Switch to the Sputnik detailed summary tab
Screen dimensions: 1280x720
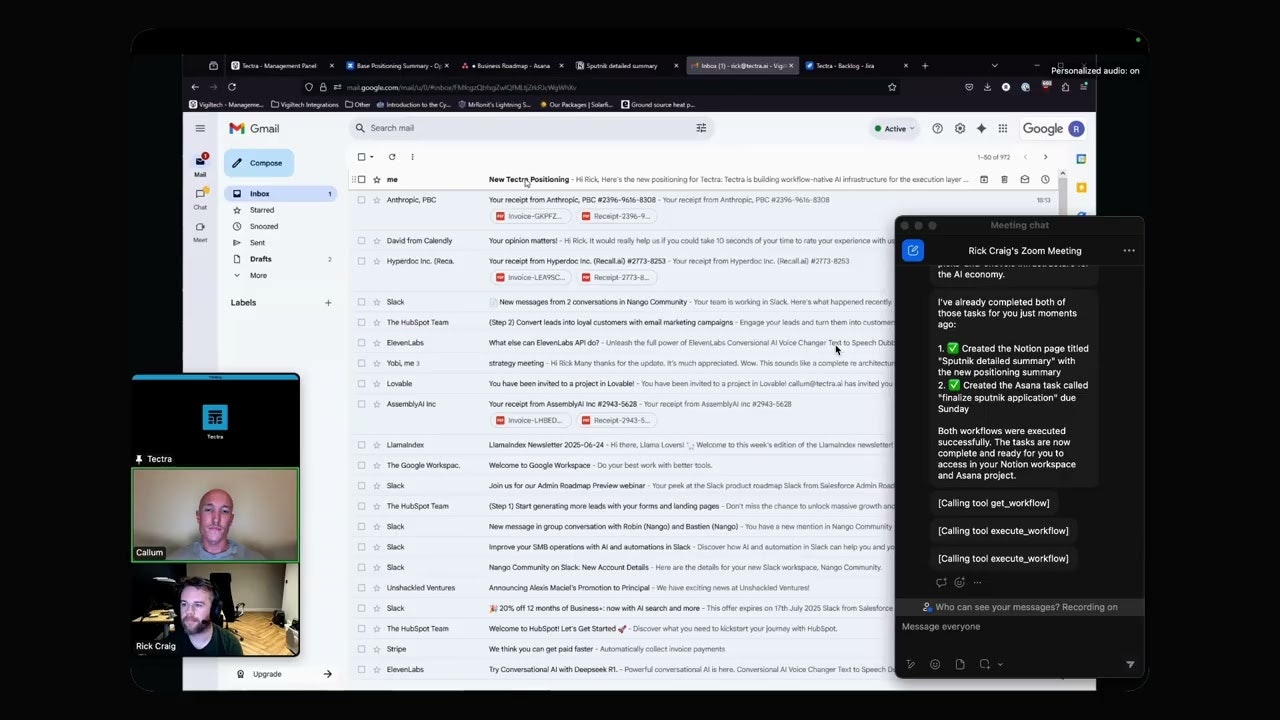620,66
